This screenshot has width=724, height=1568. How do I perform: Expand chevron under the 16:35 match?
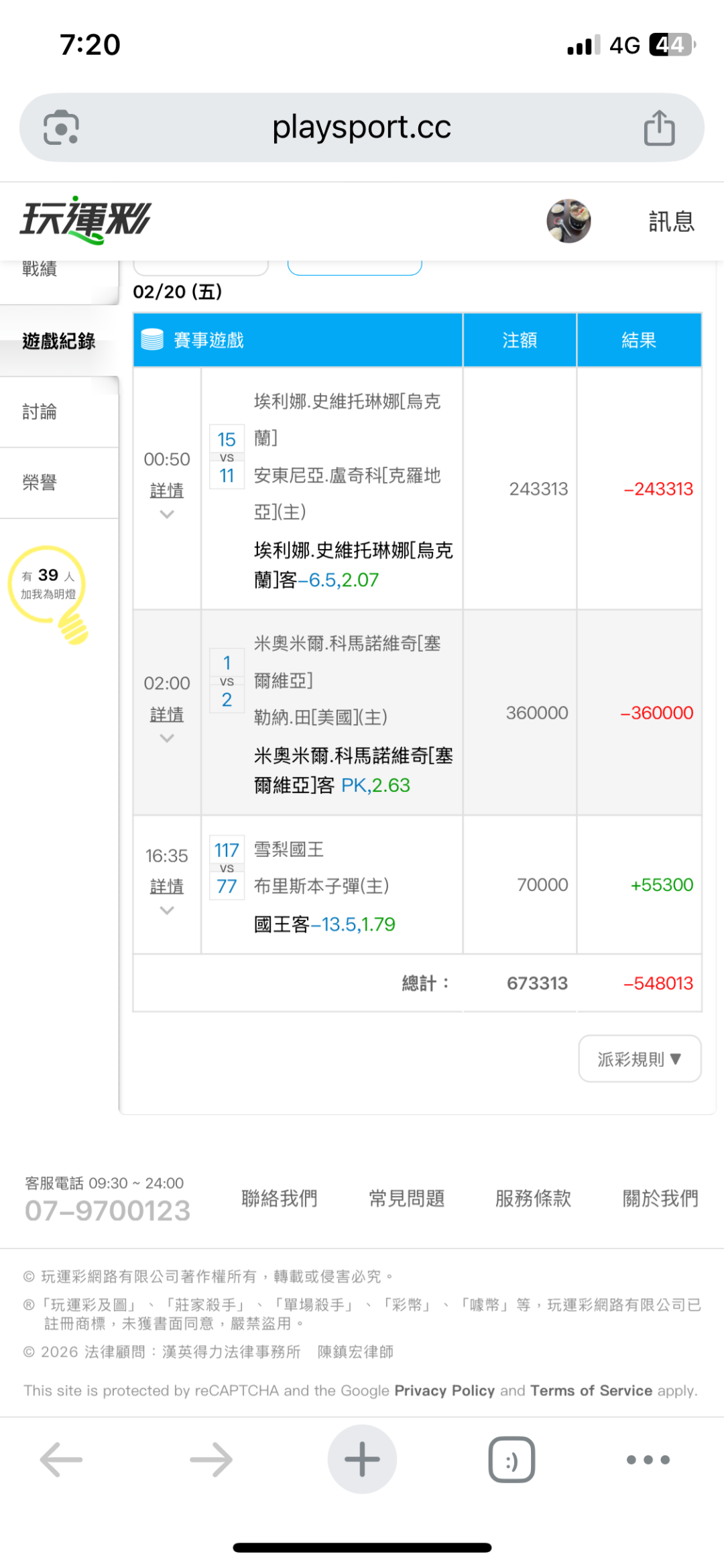click(x=167, y=910)
